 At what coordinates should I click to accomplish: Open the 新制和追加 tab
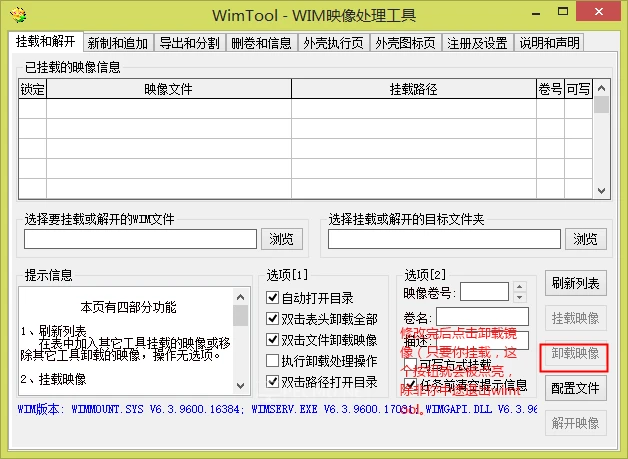(x=118, y=43)
